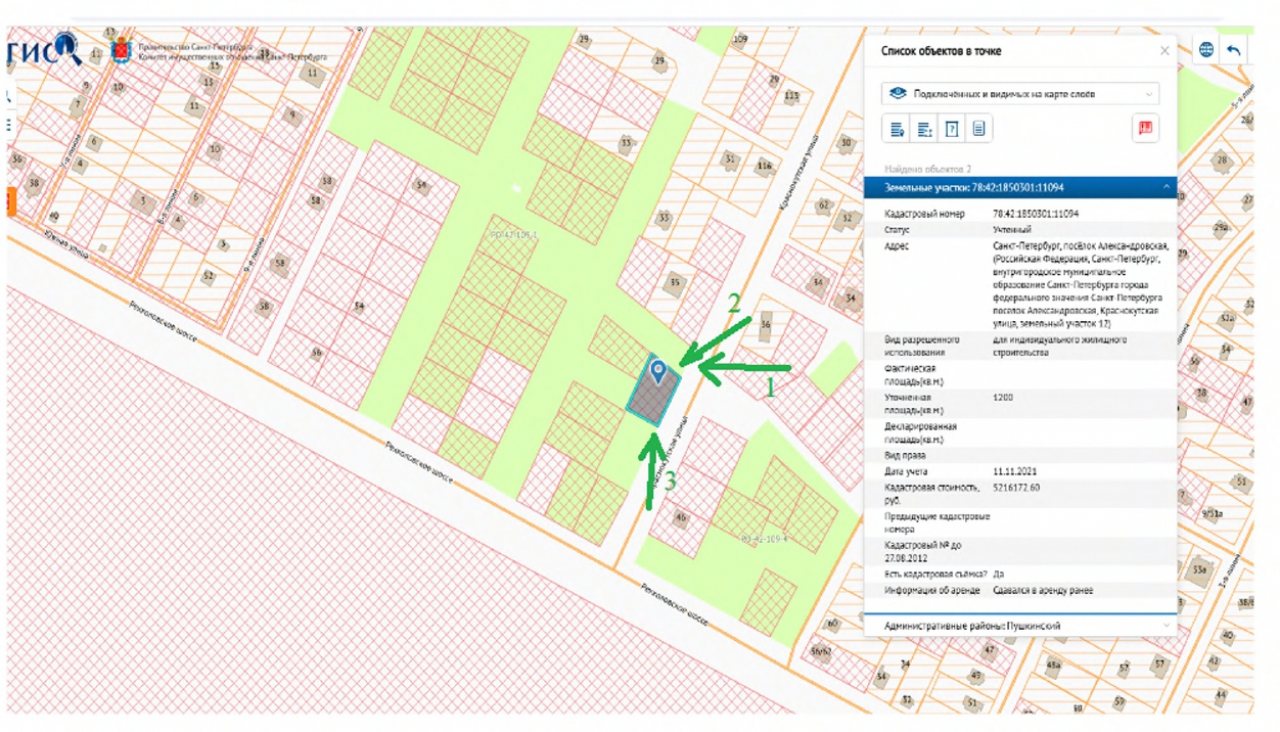This screenshot has height=732, width=1280.
Task: Click the blue back arrow button
Action: (x=1234, y=50)
